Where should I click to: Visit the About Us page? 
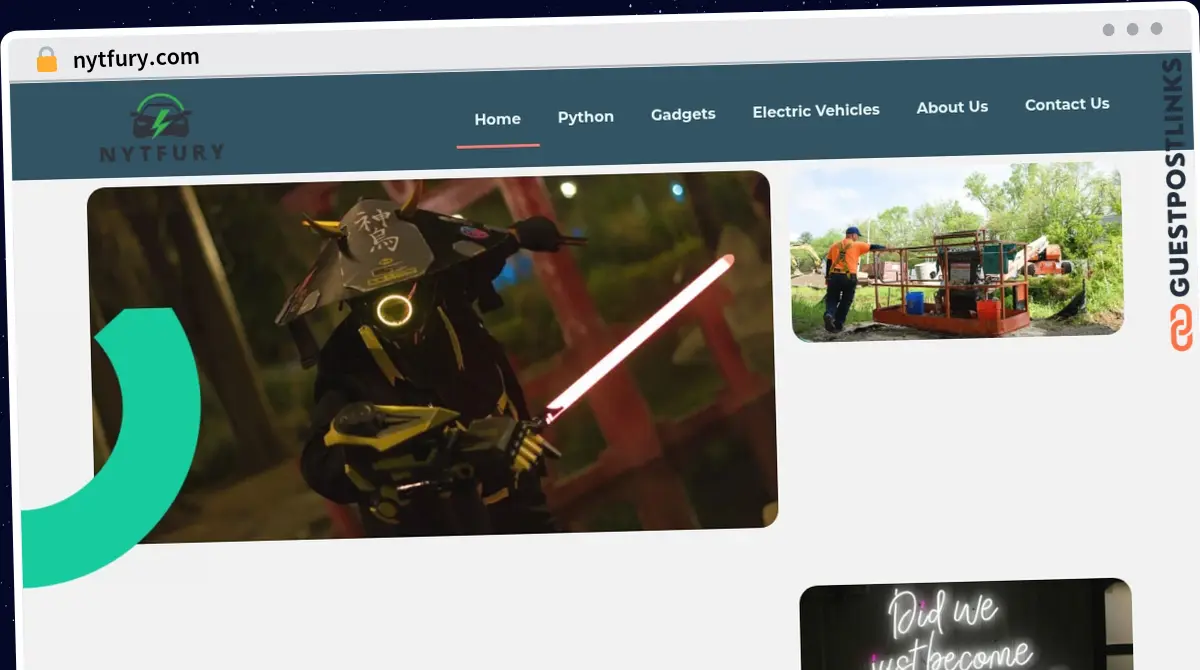[952, 107]
